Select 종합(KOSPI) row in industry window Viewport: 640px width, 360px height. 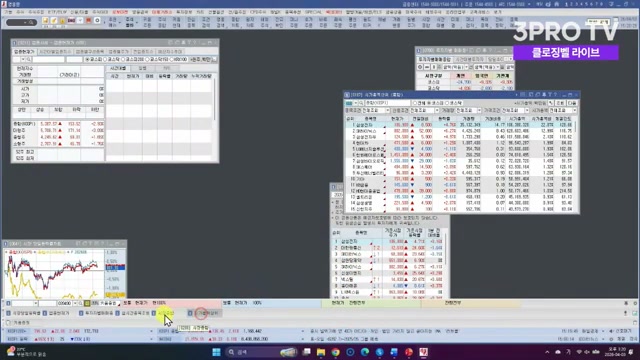point(58,124)
